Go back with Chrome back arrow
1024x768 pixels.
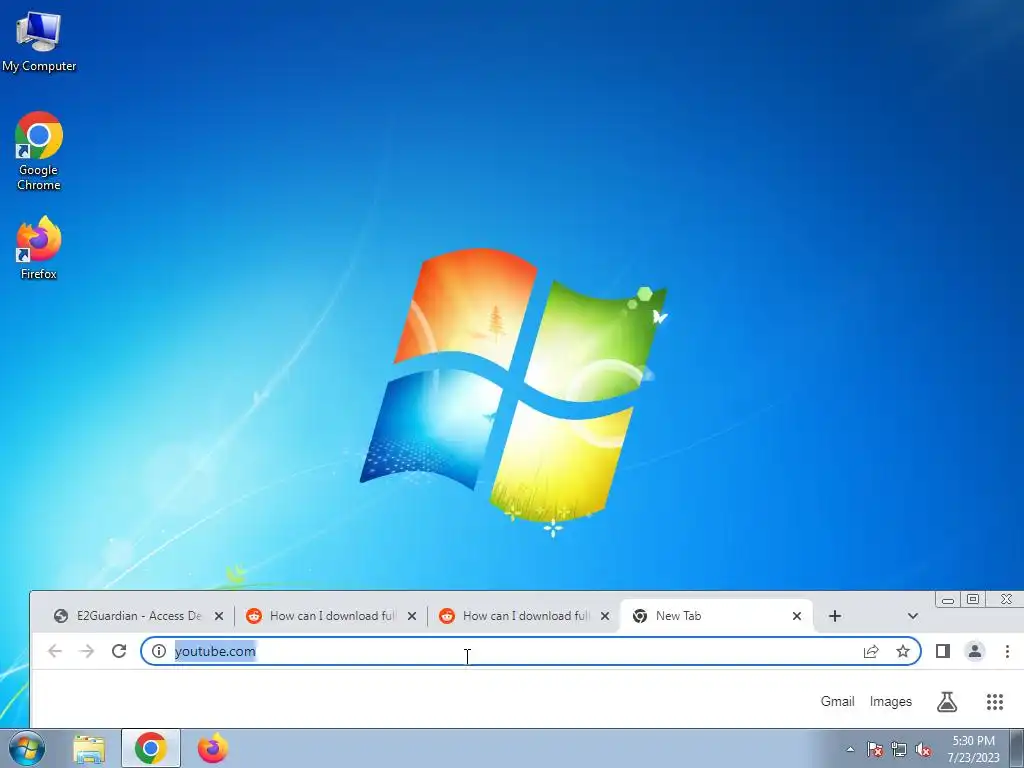pos(55,651)
